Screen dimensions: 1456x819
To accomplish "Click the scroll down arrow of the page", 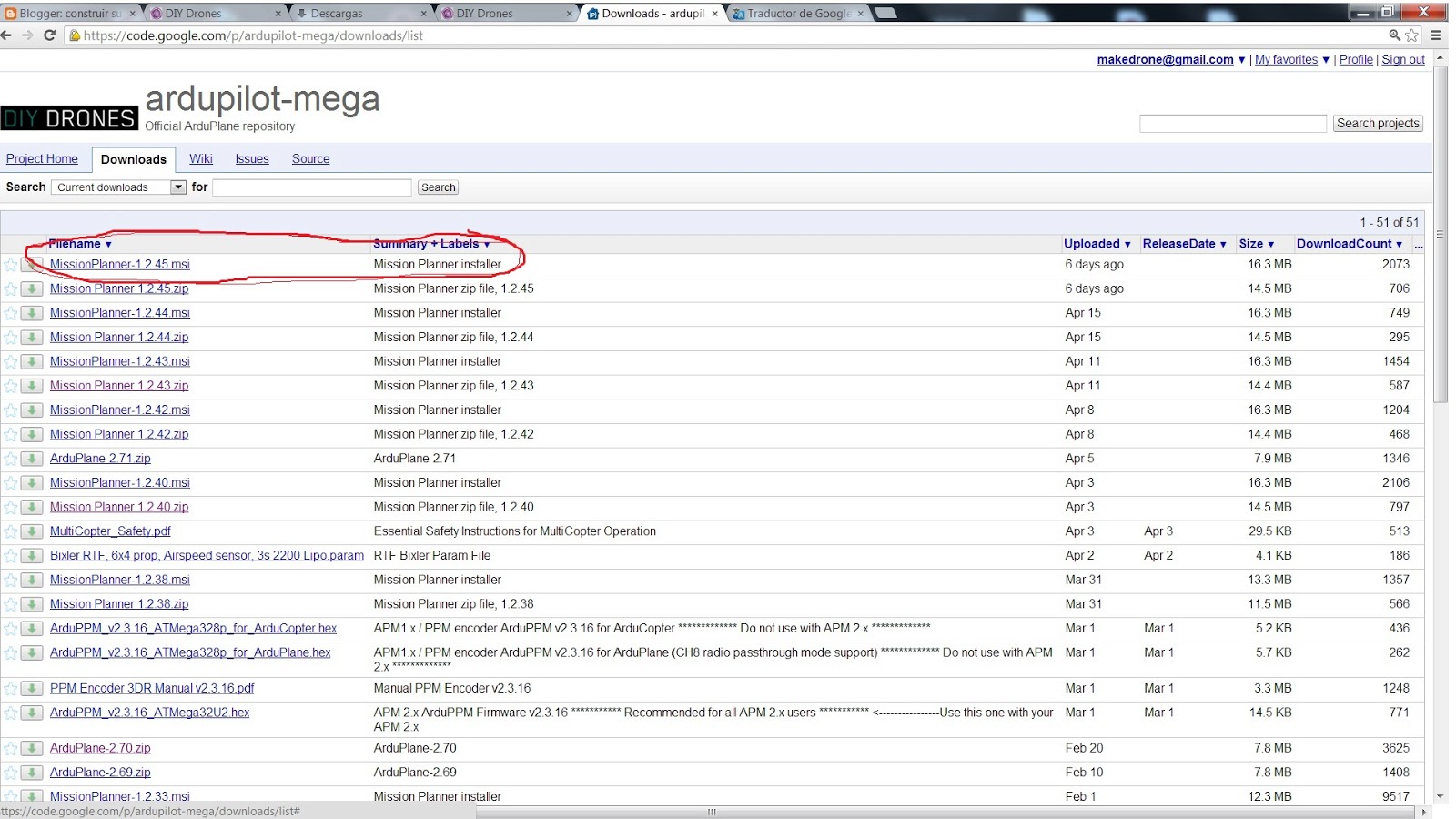I will [1441, 796].
